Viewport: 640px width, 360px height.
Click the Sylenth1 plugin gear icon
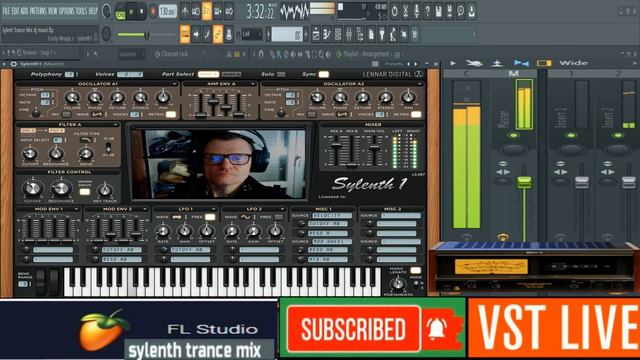click(13, 64)
